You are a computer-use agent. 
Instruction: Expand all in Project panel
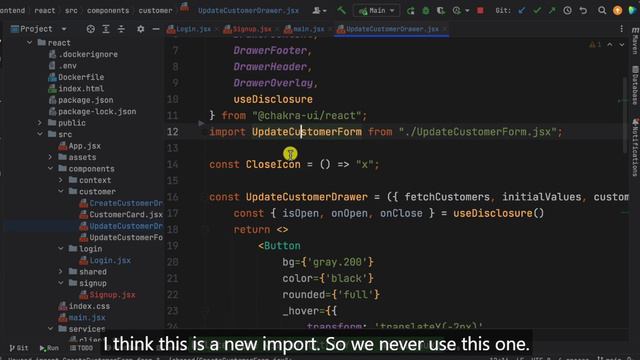coord(106,29)
